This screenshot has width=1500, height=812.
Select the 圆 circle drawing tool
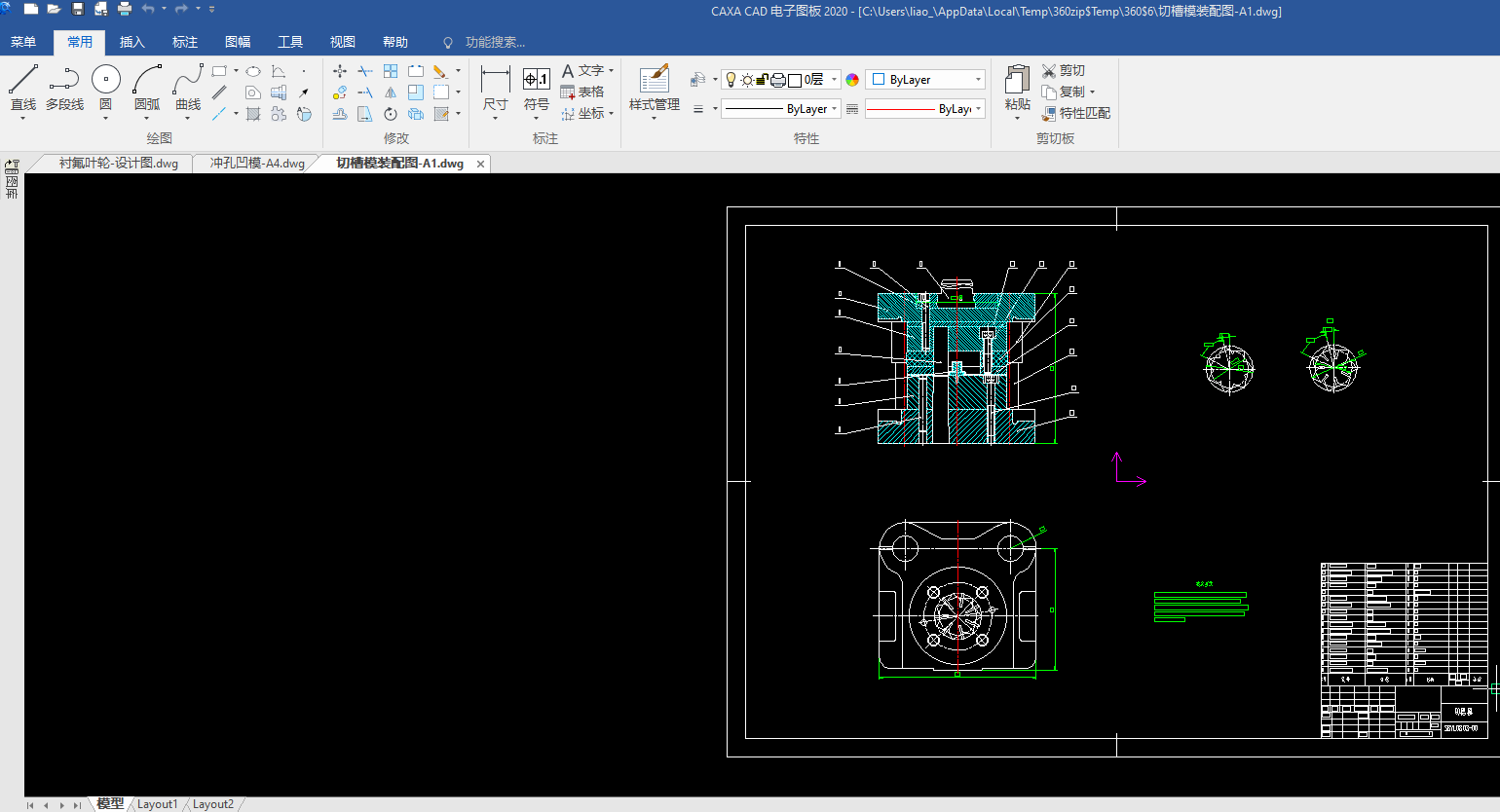tap(105, 81)
